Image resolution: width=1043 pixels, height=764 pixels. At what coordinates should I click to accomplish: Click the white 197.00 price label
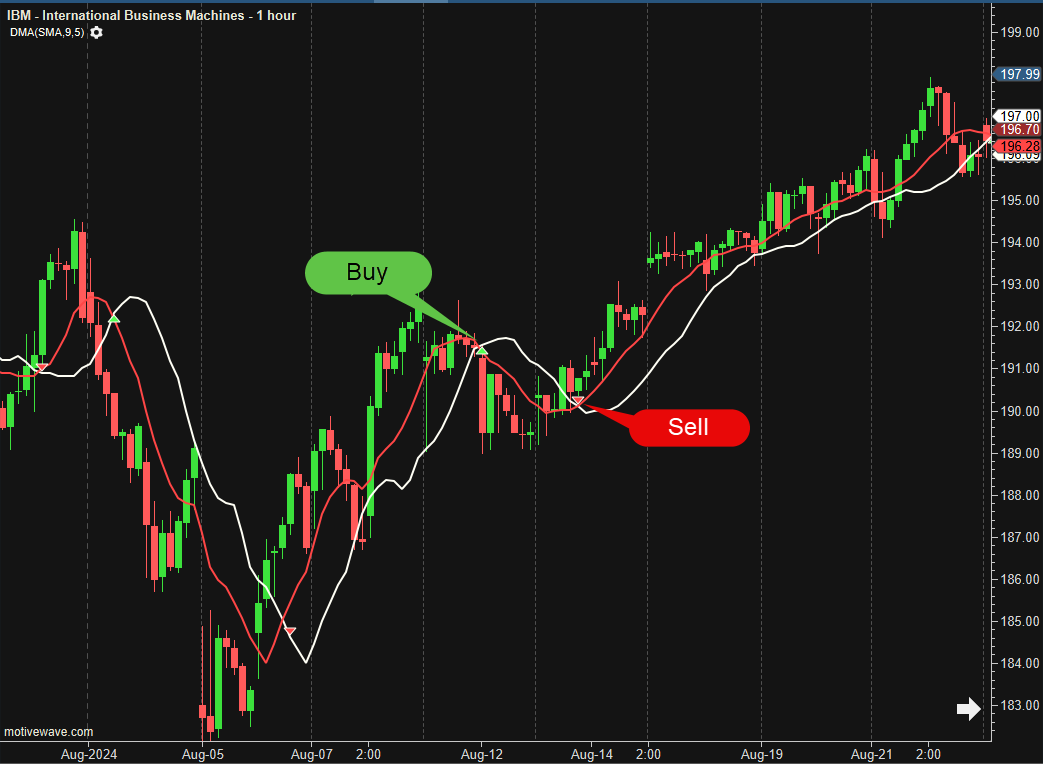coord(1020,116)
